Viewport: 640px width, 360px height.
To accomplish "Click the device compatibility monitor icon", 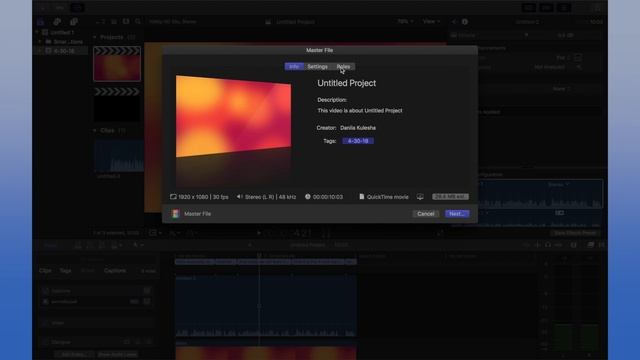I will coord(420,197).
